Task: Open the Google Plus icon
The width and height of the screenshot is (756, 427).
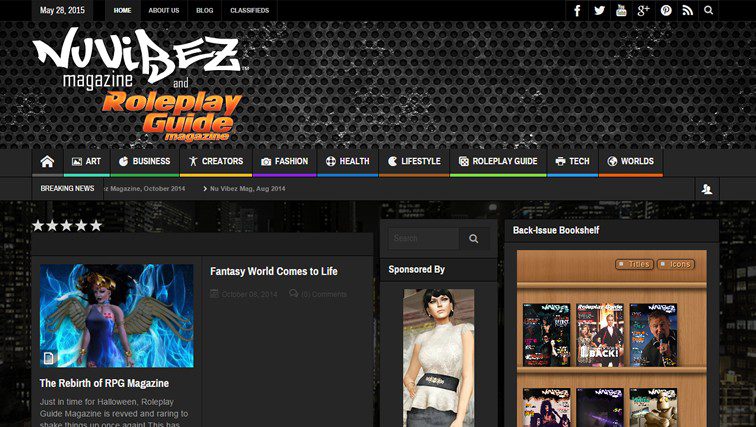Action: [x=644, y=10]
